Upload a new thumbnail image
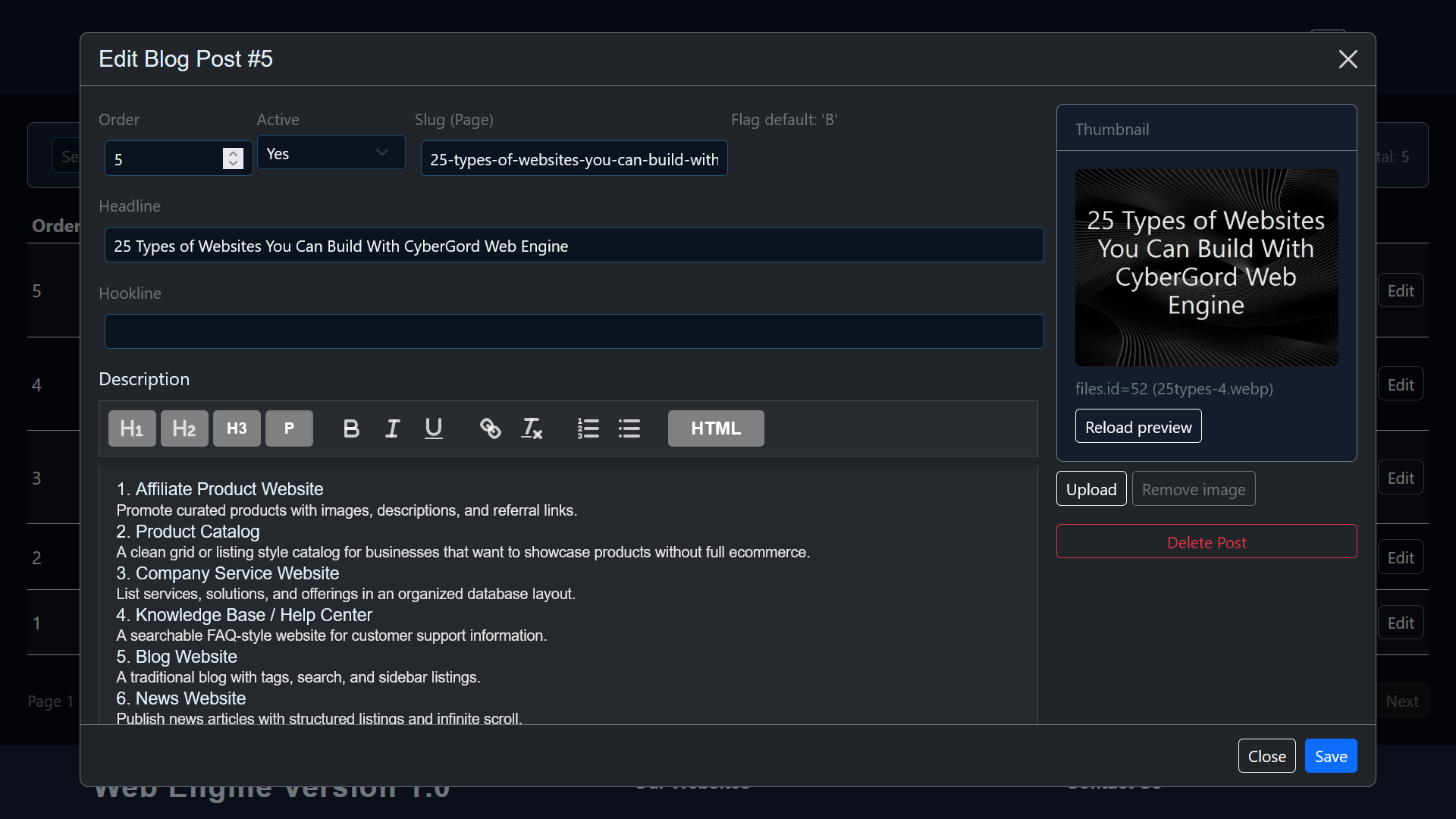The width and height of the screenshot is (1456, 819). [1091, 489]
